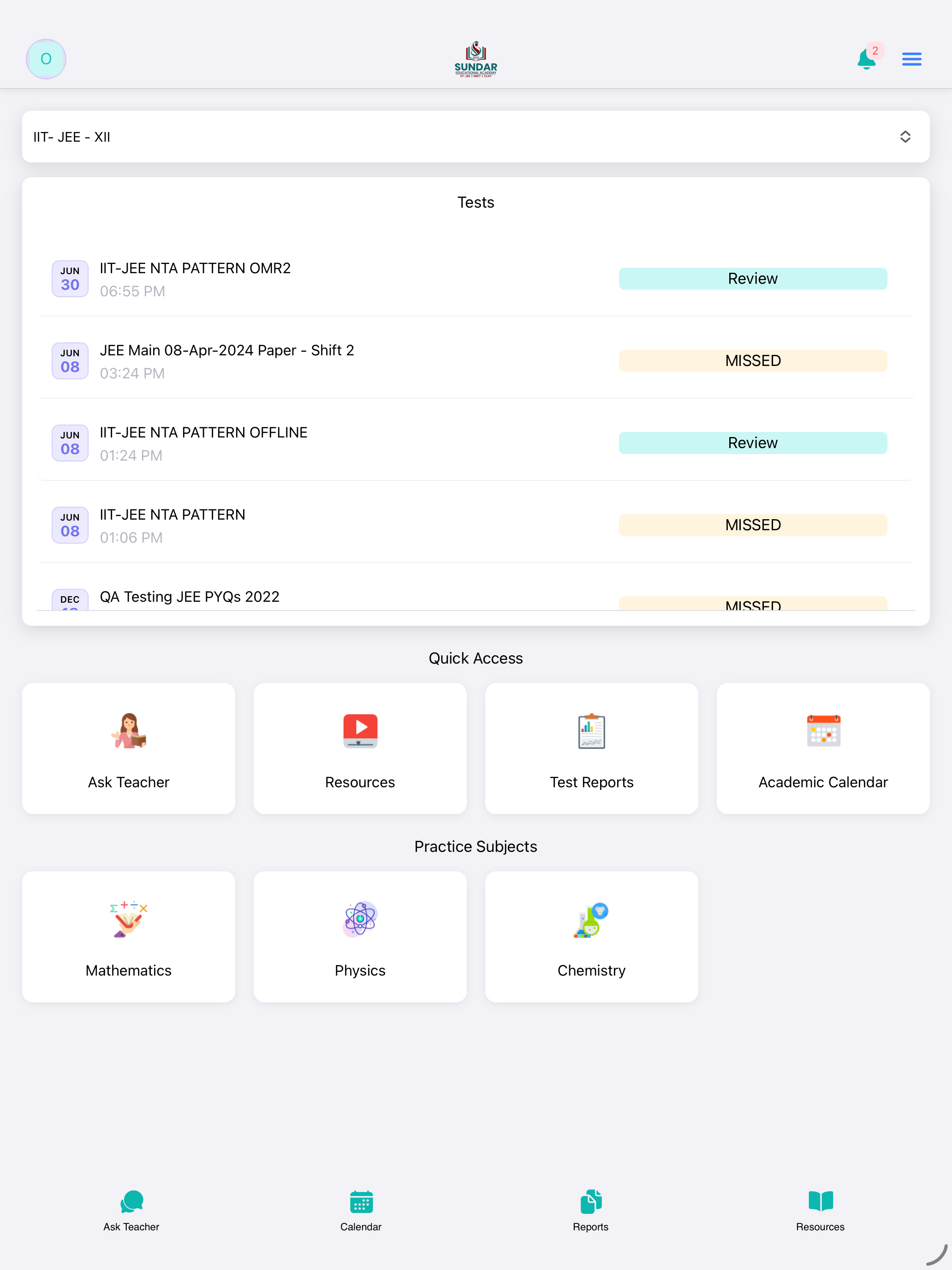Viewport: 952px width, 1270px height.
Task: Click the 01:24 PM test time
Action: point(131,455)
